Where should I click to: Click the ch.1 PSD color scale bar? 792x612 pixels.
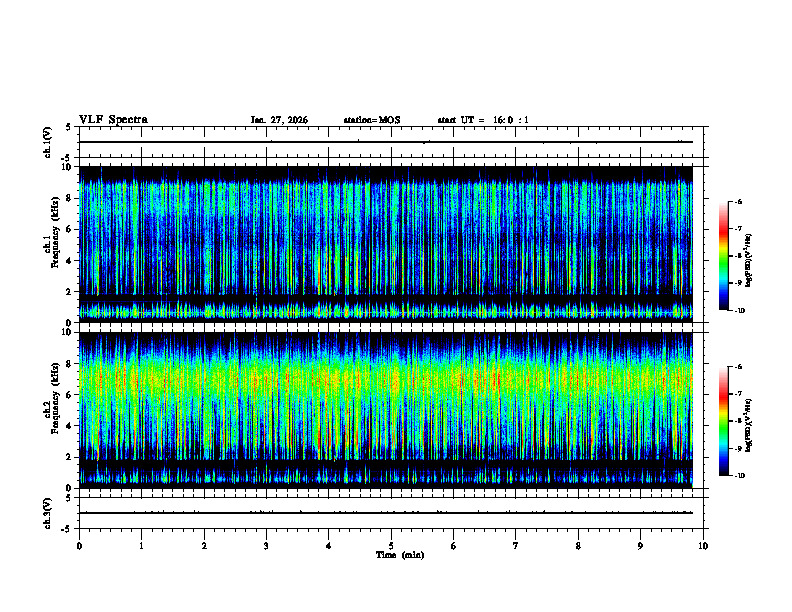724,256
